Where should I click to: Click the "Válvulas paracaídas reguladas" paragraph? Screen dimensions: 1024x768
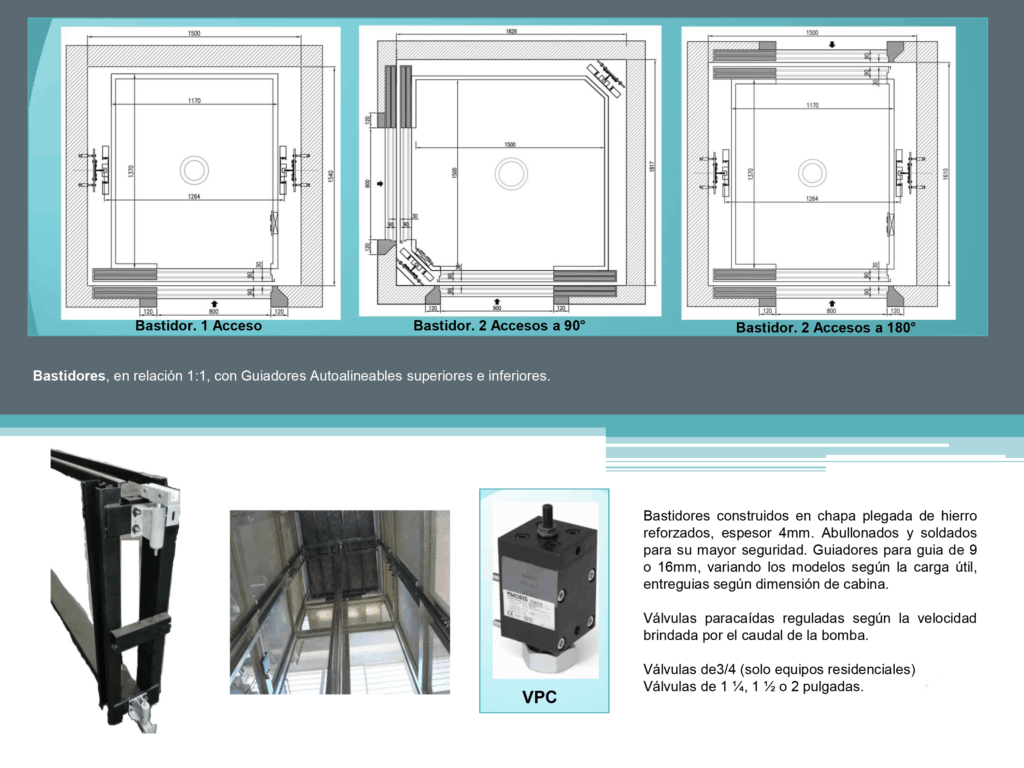809,627
